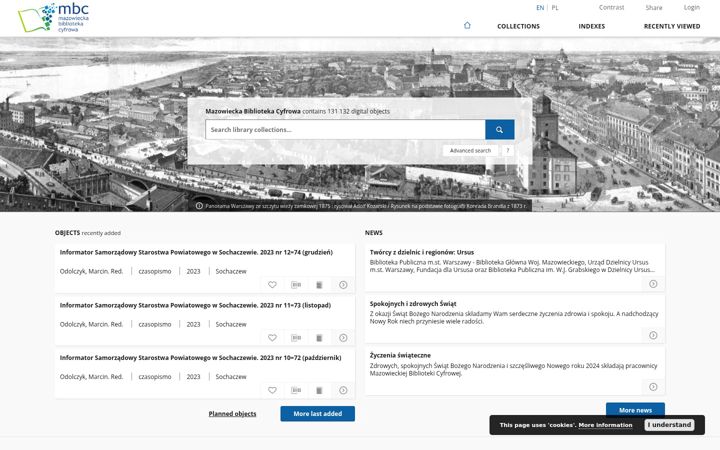Click 2023 in grudzień row
Viewport: 720px width, 450px height.
(193, 271)
